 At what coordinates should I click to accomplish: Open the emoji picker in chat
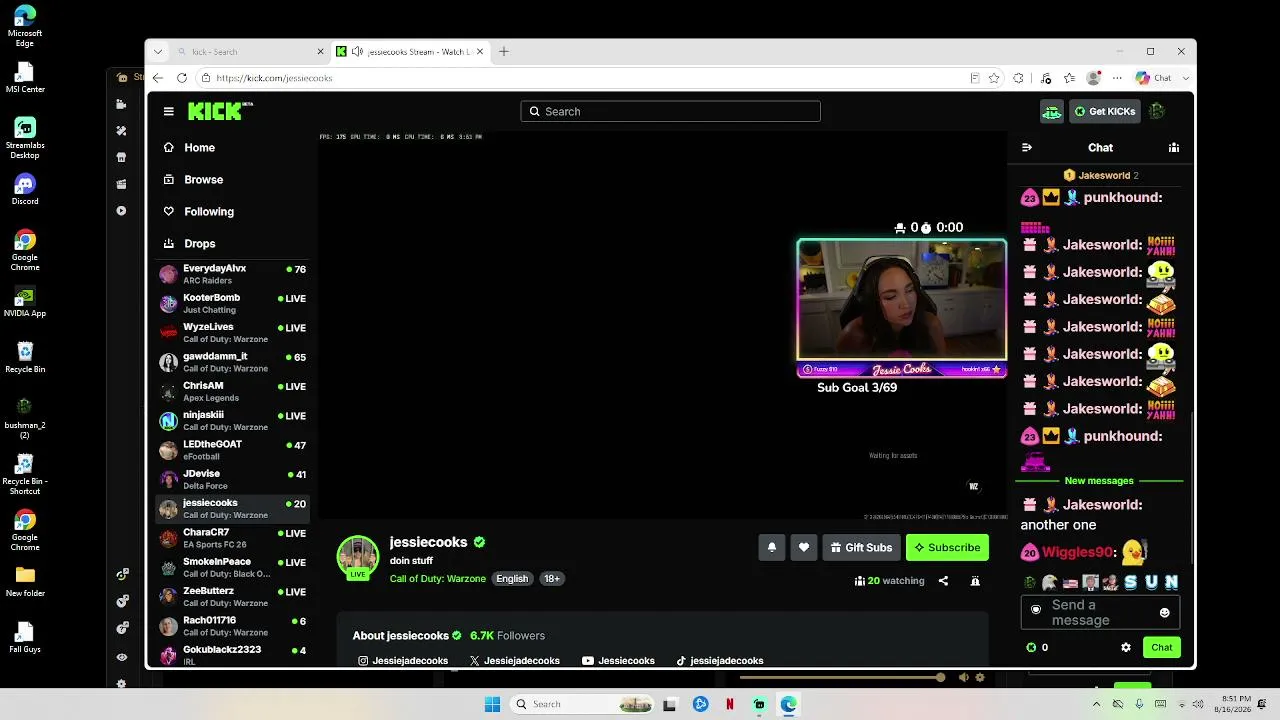[1164, 612]
